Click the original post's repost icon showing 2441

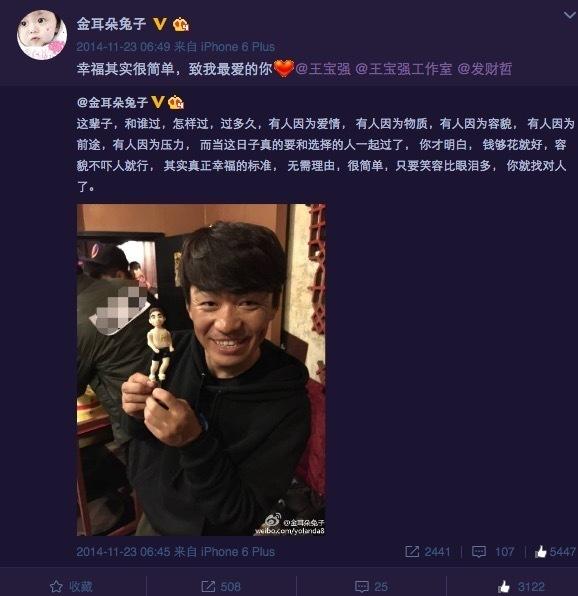[x=428, y=552]
